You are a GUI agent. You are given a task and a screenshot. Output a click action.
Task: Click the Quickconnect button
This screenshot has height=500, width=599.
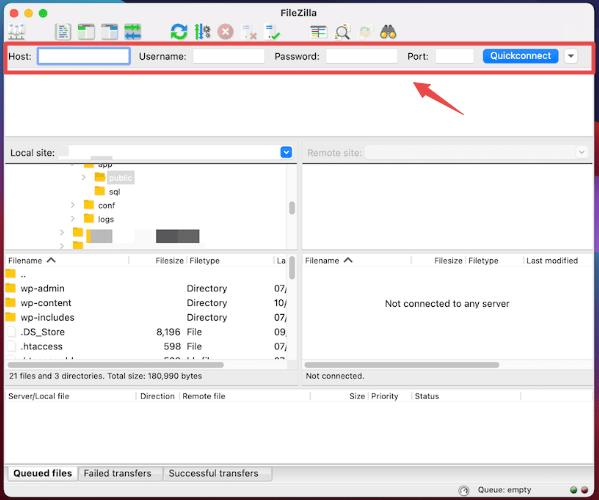pyautogui.click(x=520, y=56)
